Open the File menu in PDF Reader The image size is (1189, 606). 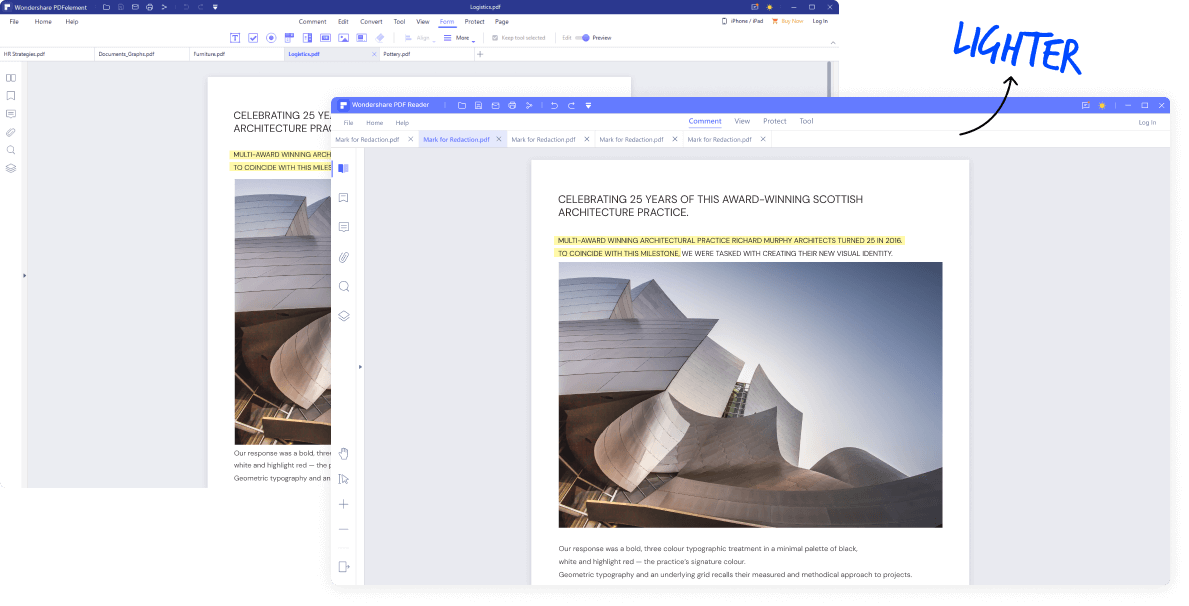point(348,123)
